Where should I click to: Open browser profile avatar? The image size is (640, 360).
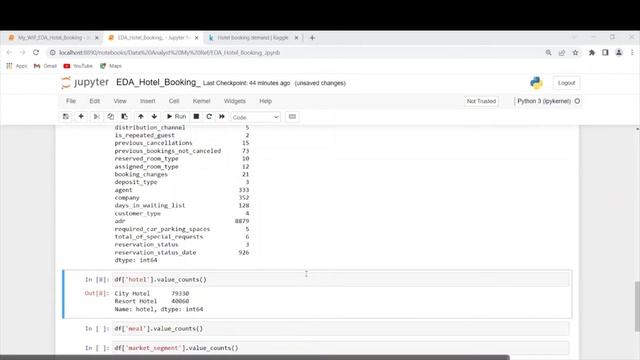[619, 53]
